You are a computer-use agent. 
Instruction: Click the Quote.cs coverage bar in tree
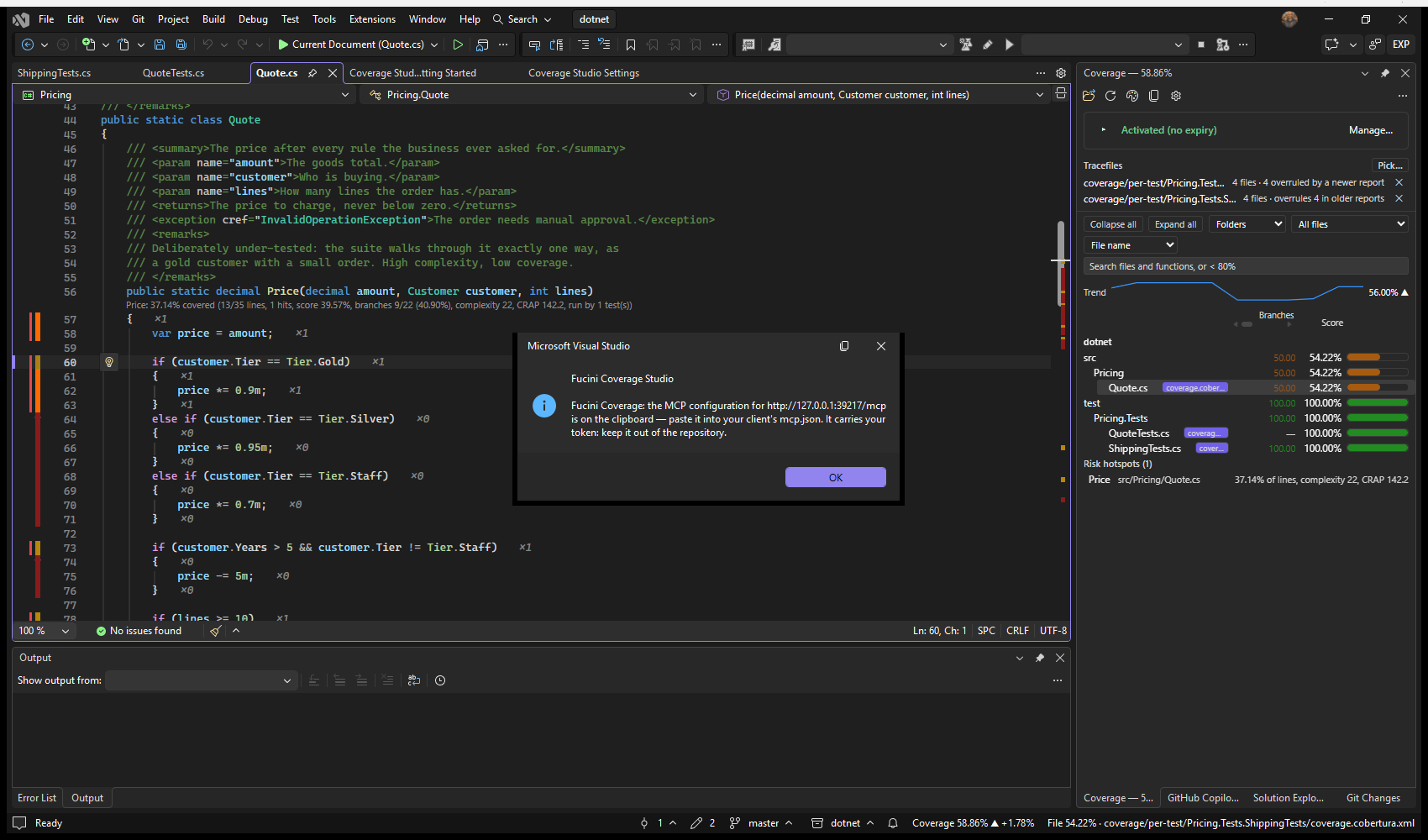tap(1378, 388)
